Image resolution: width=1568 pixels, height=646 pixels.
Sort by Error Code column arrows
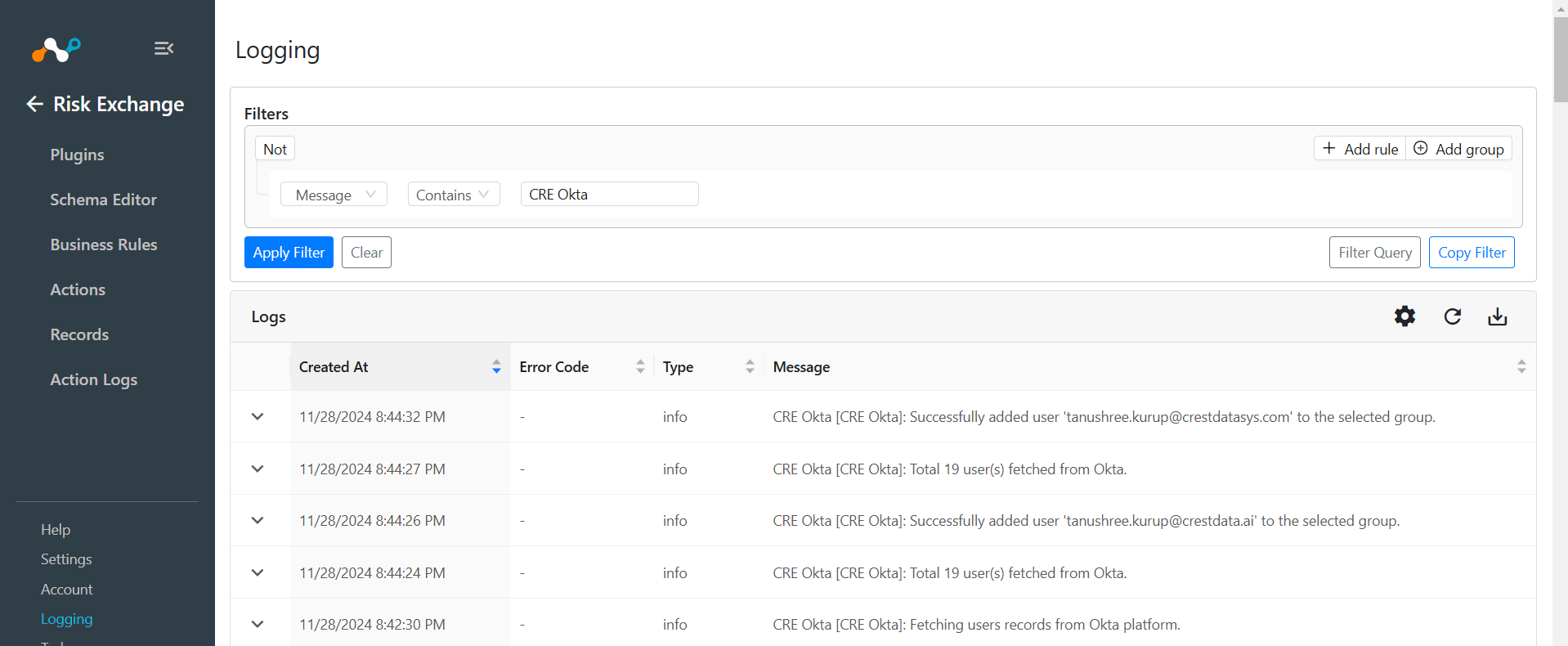tap(640, 366)
